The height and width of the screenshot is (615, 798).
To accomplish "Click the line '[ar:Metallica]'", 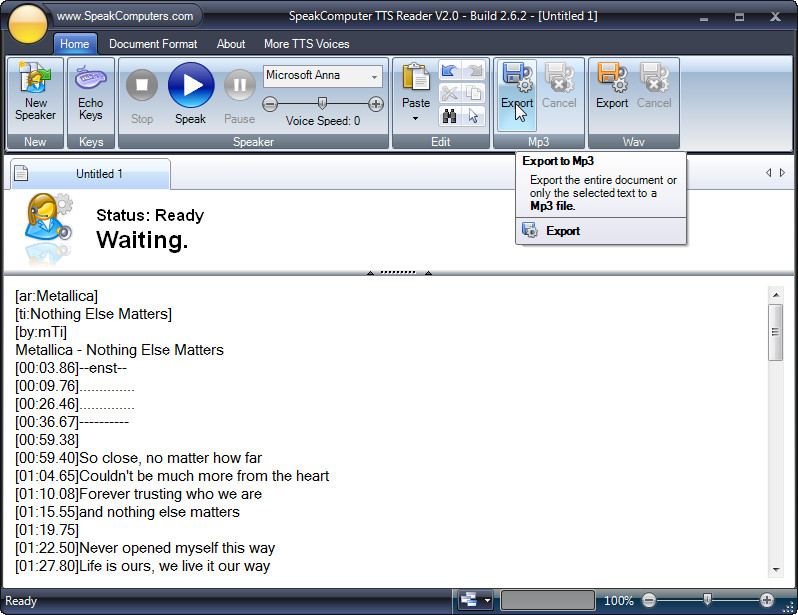I will tap(56, 296).
